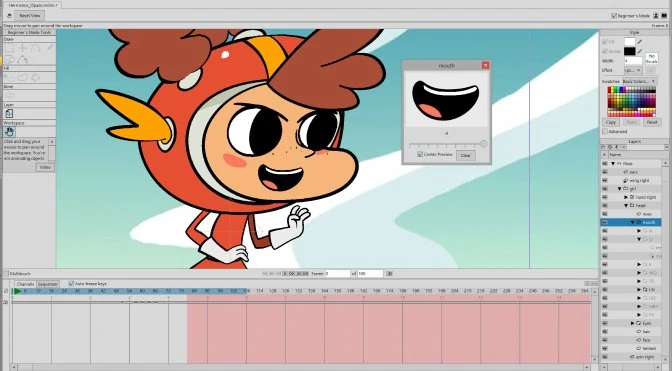This screenshot has height=371, width=672.
Task: Click the hand icon beside Reset View
Action: (9, 16)
